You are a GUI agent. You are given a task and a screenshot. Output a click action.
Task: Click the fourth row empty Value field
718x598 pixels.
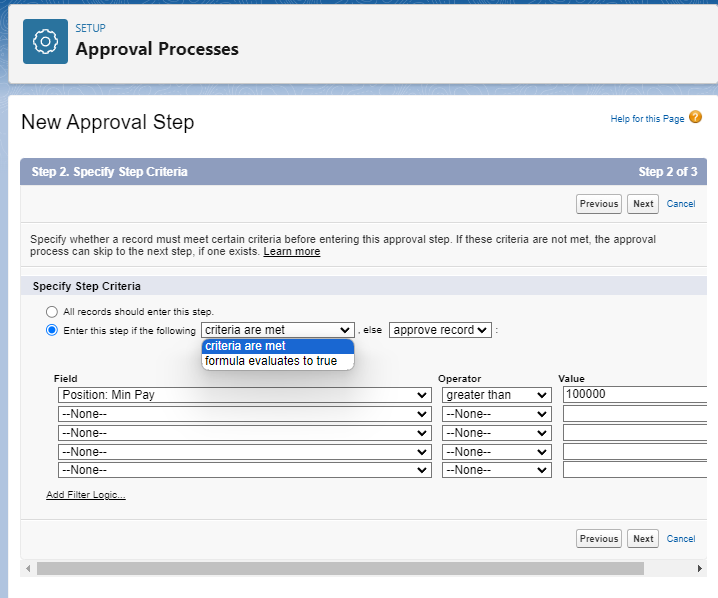pyautogui.click(x=635, y=451)
